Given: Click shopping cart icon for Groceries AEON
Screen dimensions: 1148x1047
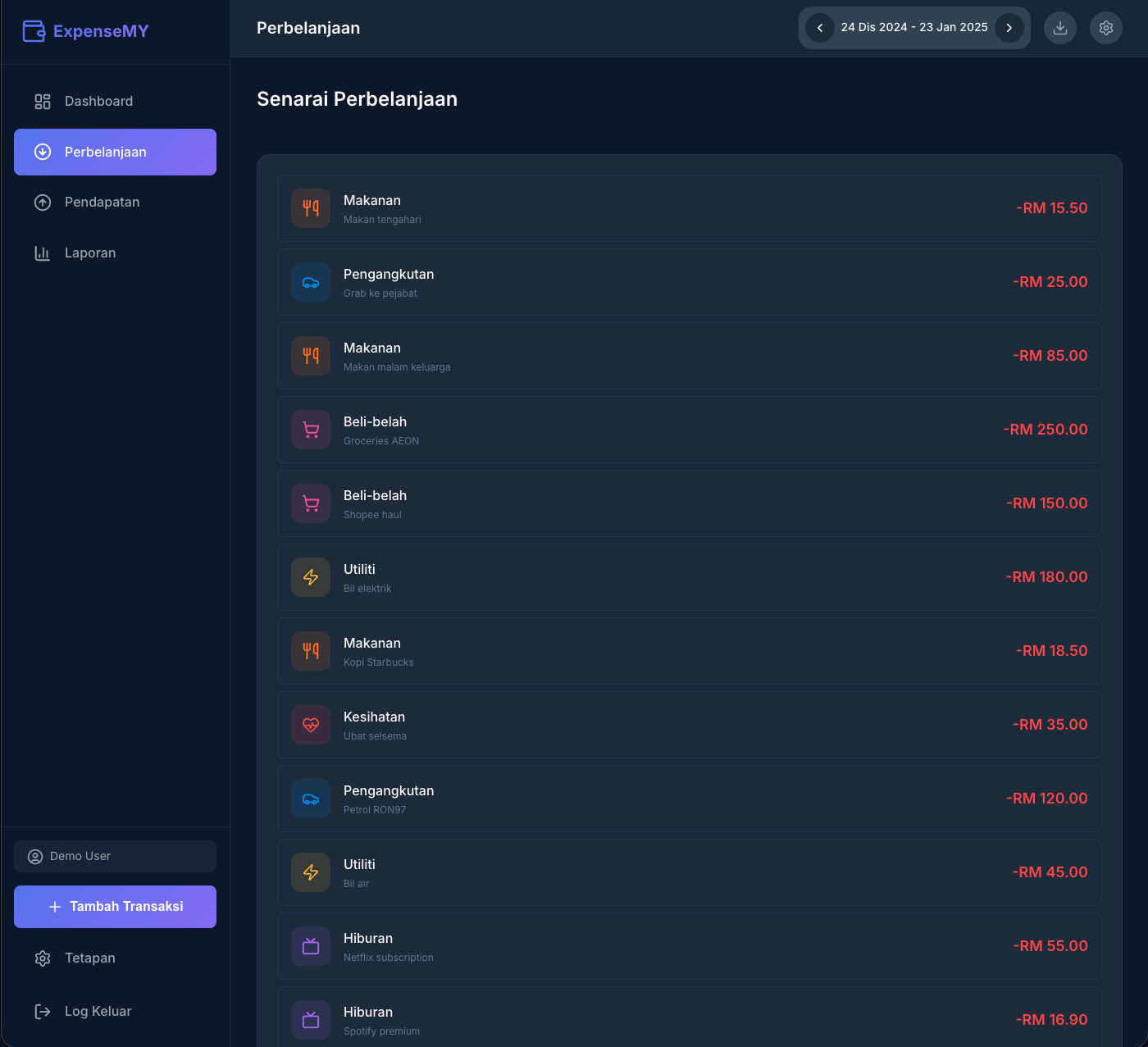Looking at the screenshot, I should click(311, 430).
